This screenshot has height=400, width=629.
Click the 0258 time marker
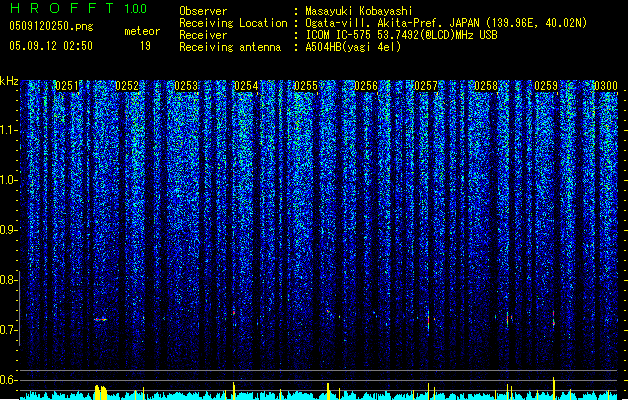coord(486,86)
